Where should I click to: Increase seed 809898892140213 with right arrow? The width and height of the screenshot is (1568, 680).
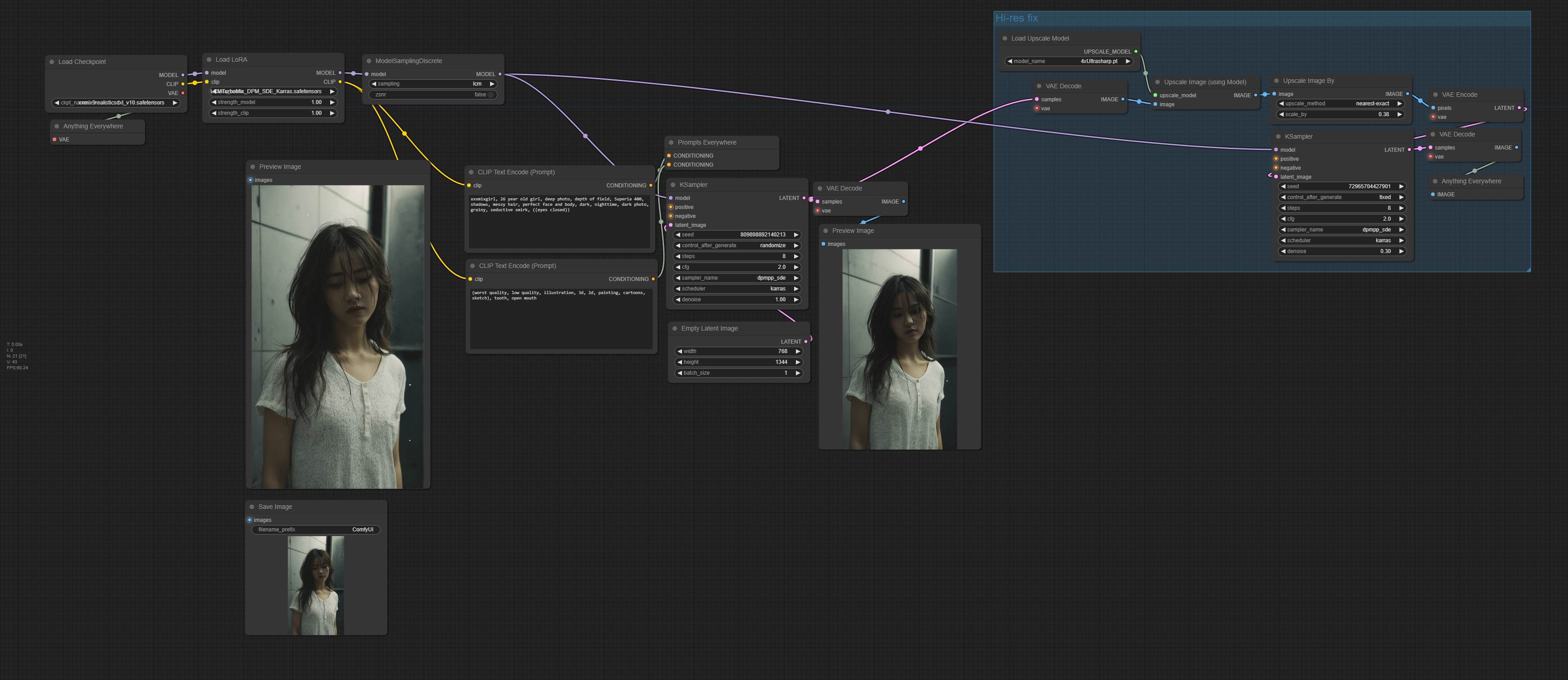click(x=795, y=234)
